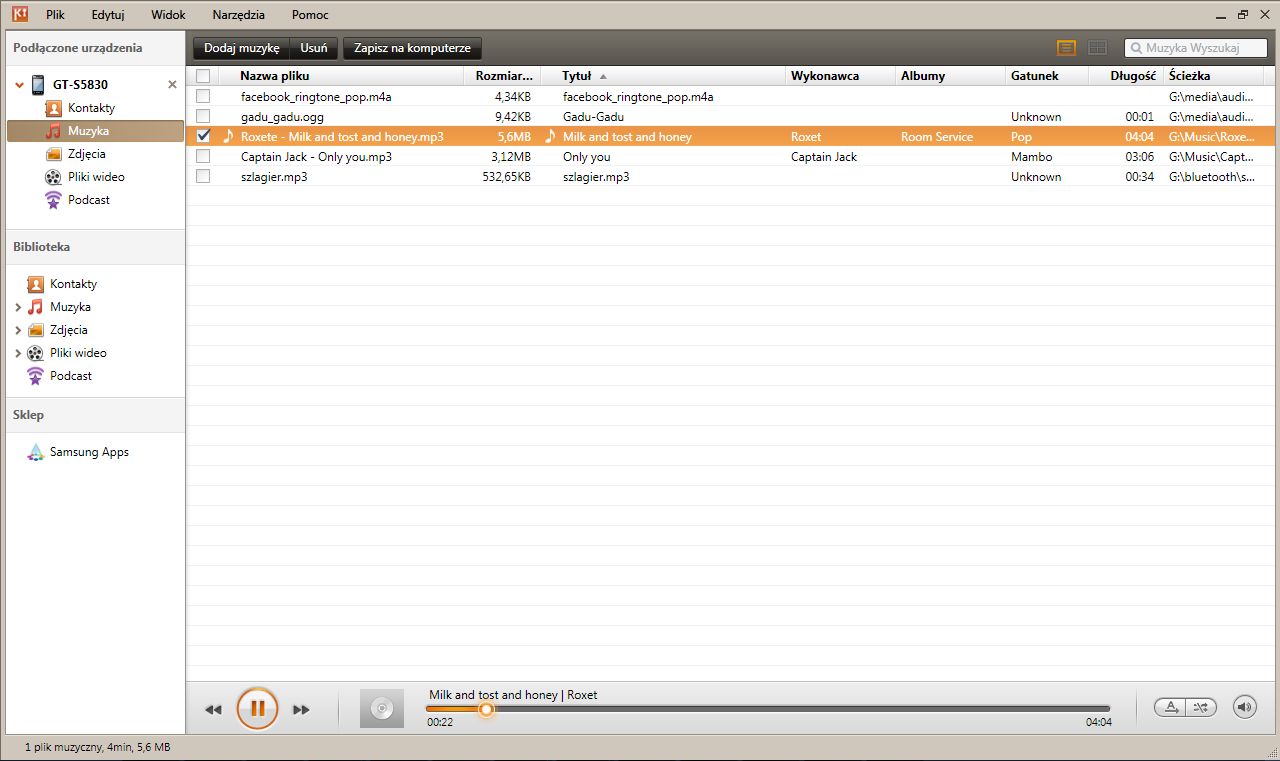Click the Mambo genre cell
Image resolution: width=1280 pixels, height=761 pixels.
(x=1032, y=157)
